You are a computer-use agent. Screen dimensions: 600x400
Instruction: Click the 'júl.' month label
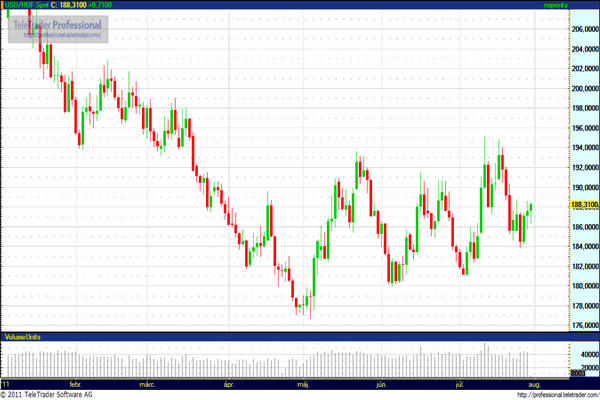(460, 383)
